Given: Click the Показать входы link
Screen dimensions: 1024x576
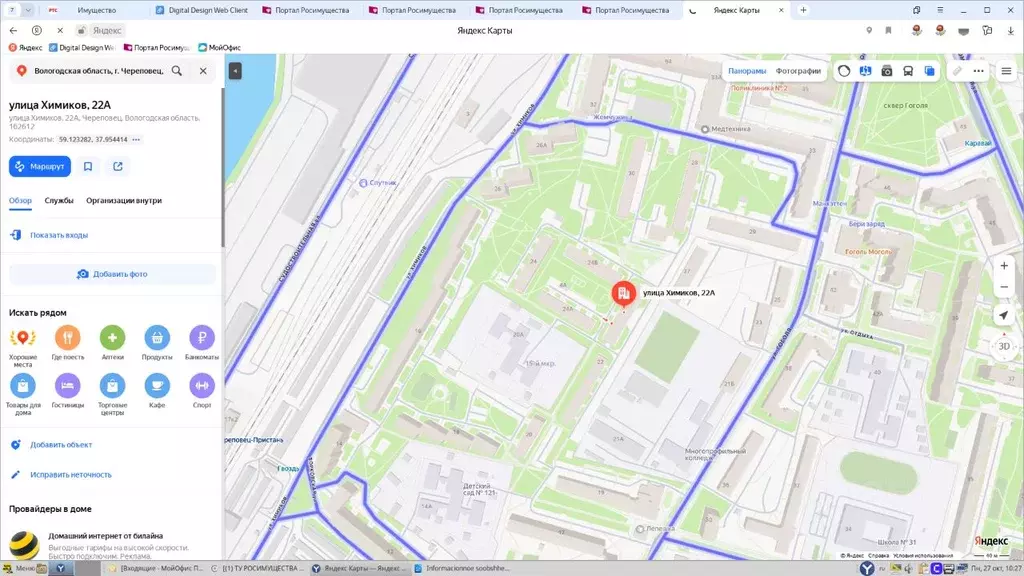Looking at the screenshot, I should [x=59, y=235].
